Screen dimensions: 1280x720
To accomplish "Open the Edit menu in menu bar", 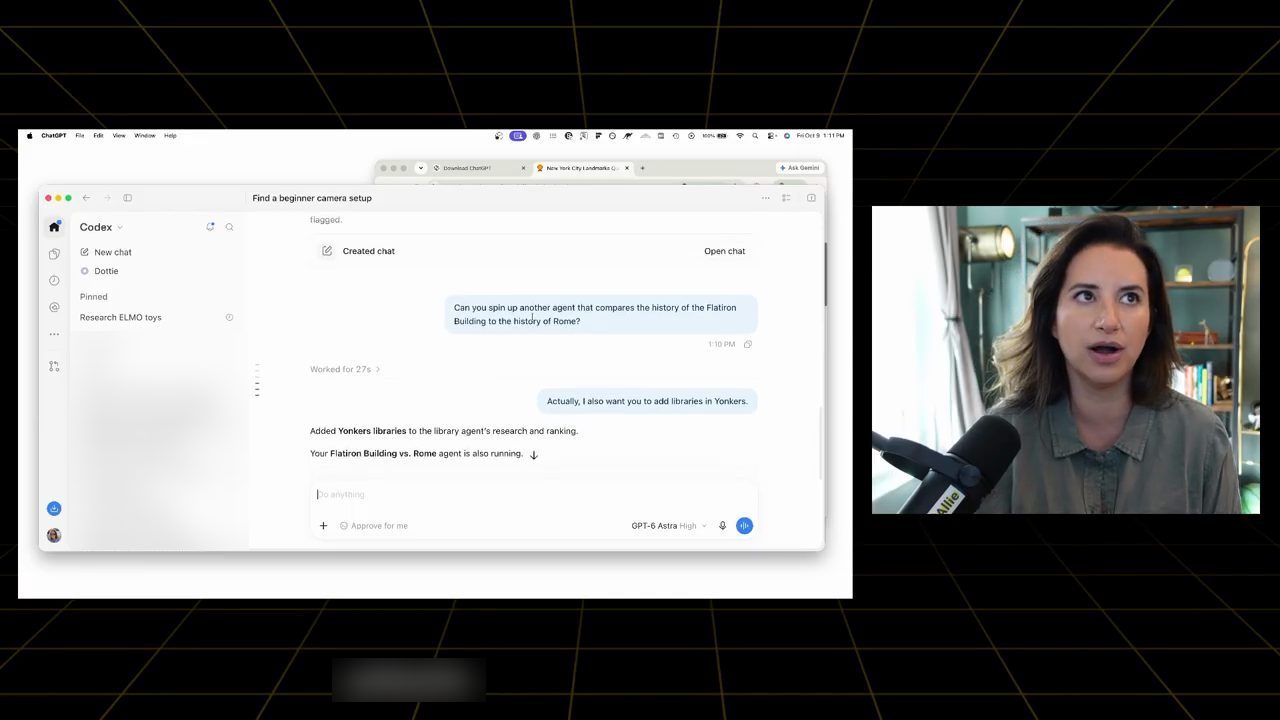I will (98, 135).
